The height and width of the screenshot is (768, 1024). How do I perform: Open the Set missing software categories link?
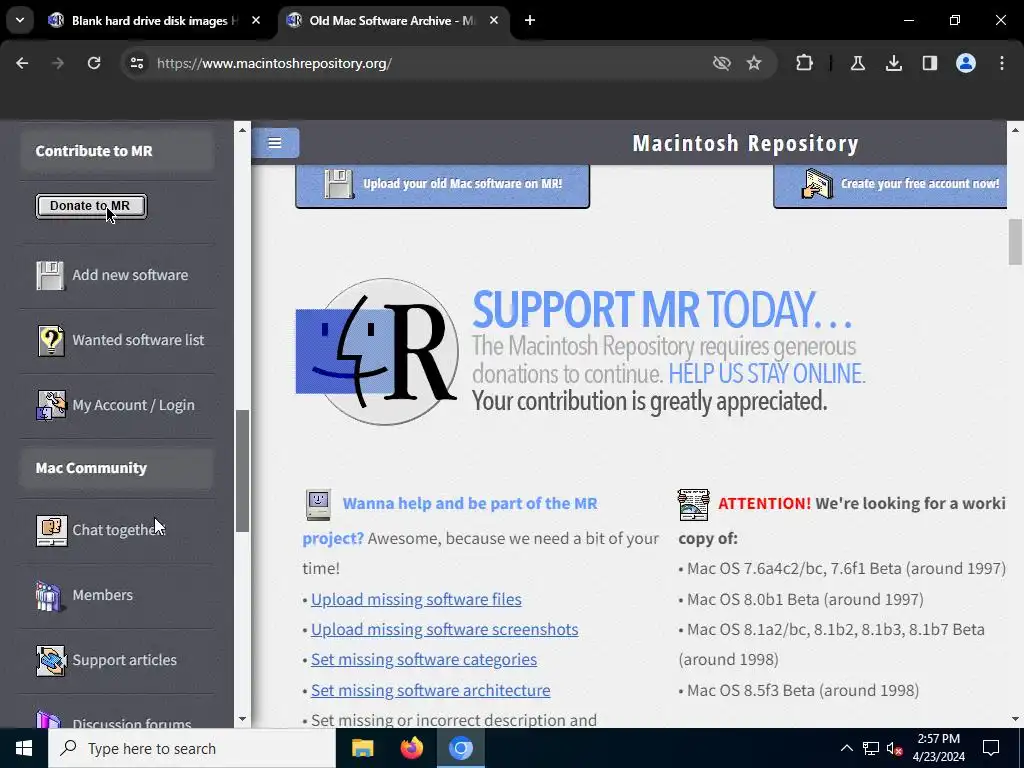pos(424,660)
